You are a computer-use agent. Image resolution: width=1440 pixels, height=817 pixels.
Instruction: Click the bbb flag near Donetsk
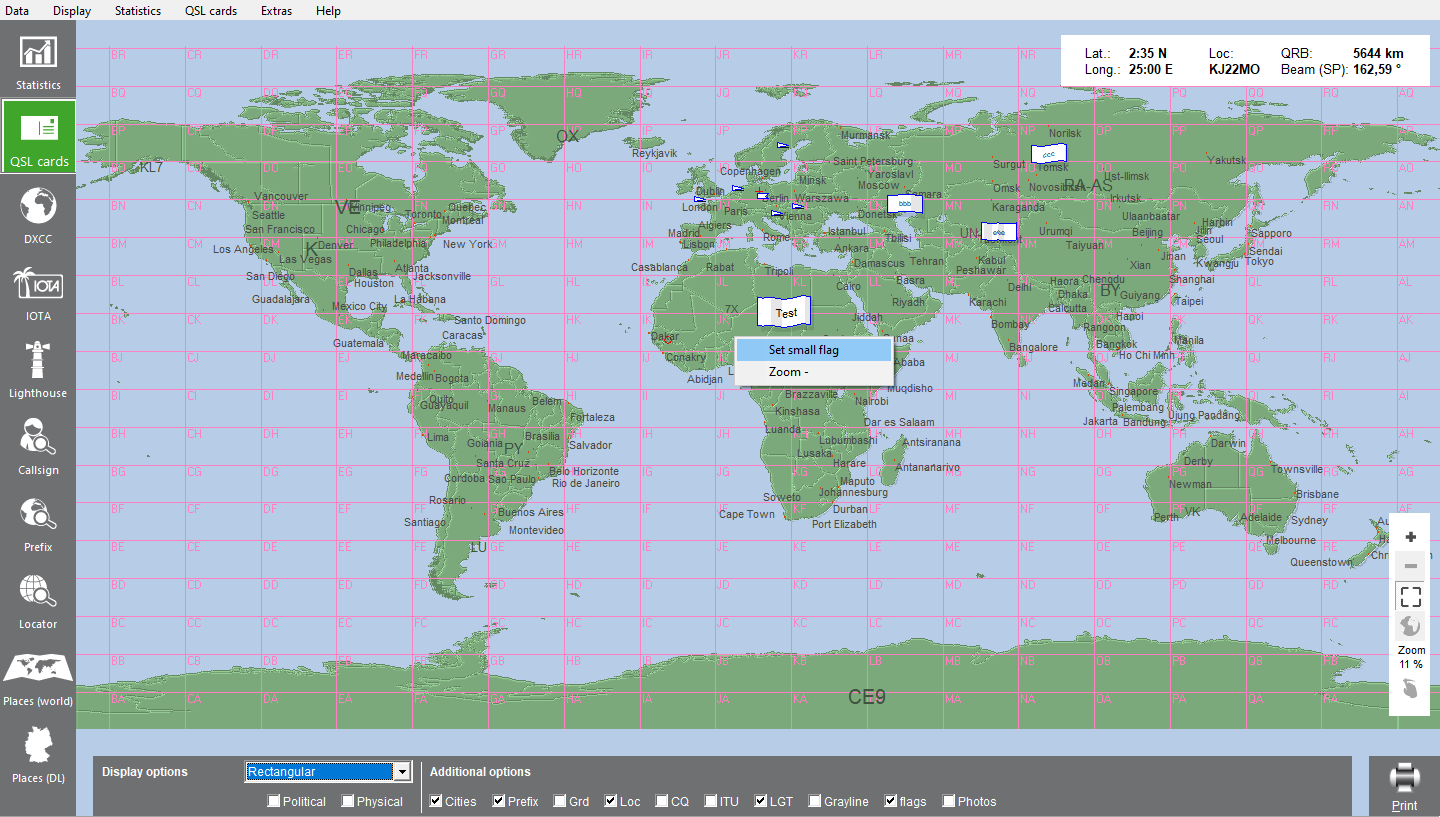[x=904, y=203]
